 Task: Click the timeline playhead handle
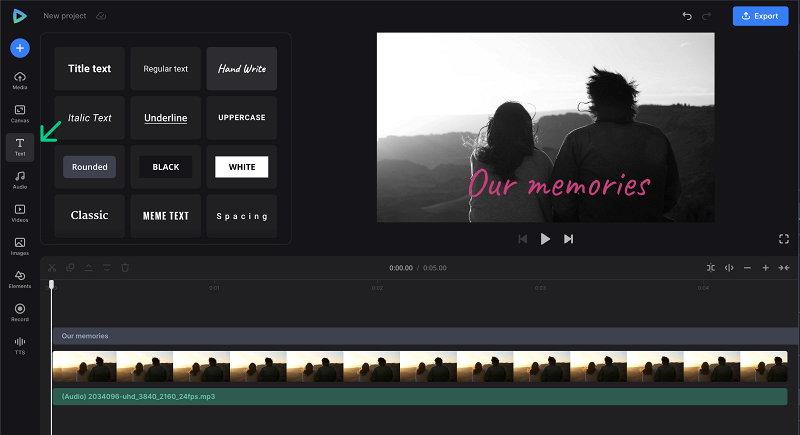[x=52, y=284]
